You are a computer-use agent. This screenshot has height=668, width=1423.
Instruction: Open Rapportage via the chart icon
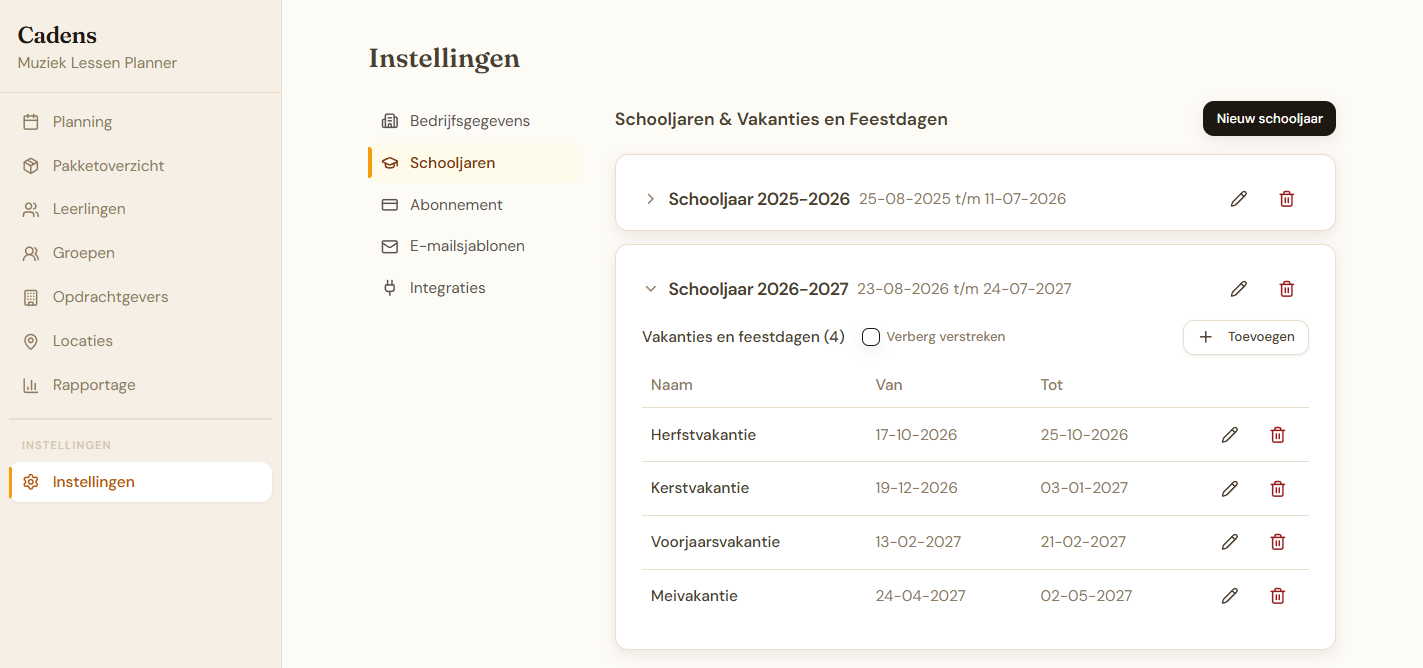click(x=32, y=384)
